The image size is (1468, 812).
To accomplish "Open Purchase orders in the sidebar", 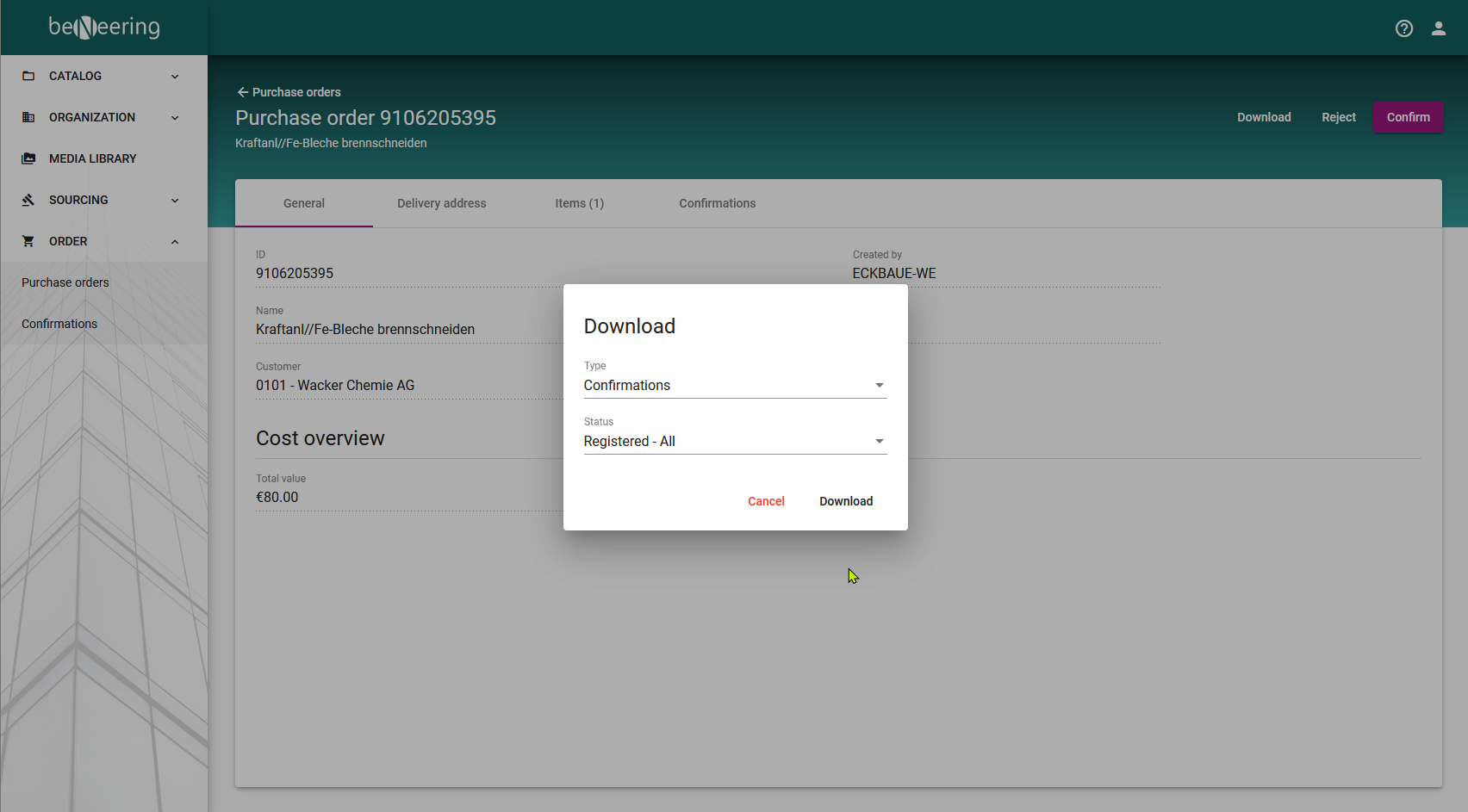I will (65, 282).
